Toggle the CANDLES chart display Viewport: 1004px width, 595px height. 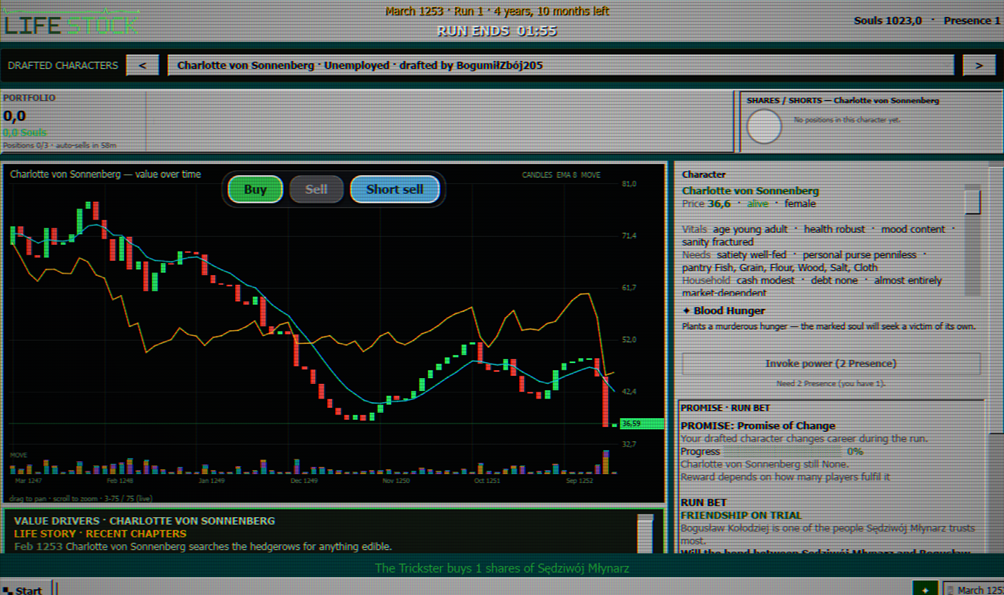537,175
